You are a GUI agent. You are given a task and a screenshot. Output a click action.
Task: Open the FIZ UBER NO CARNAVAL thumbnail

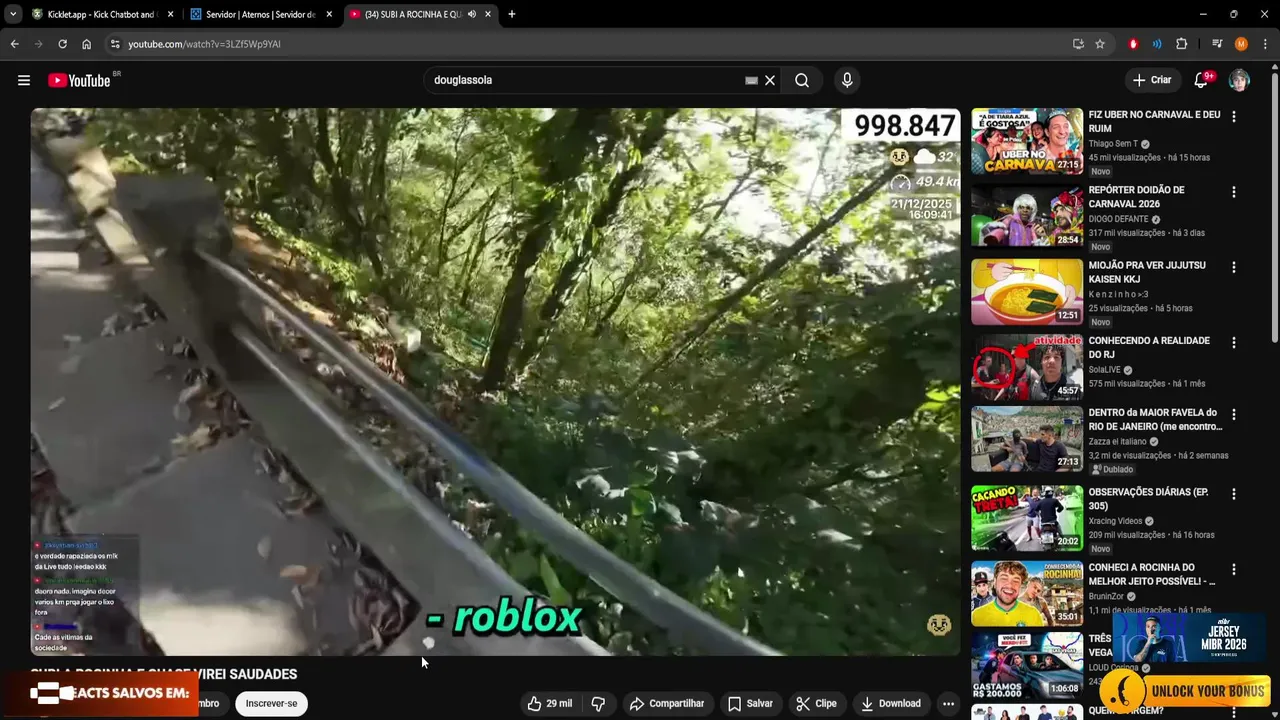coord(1027,141)
